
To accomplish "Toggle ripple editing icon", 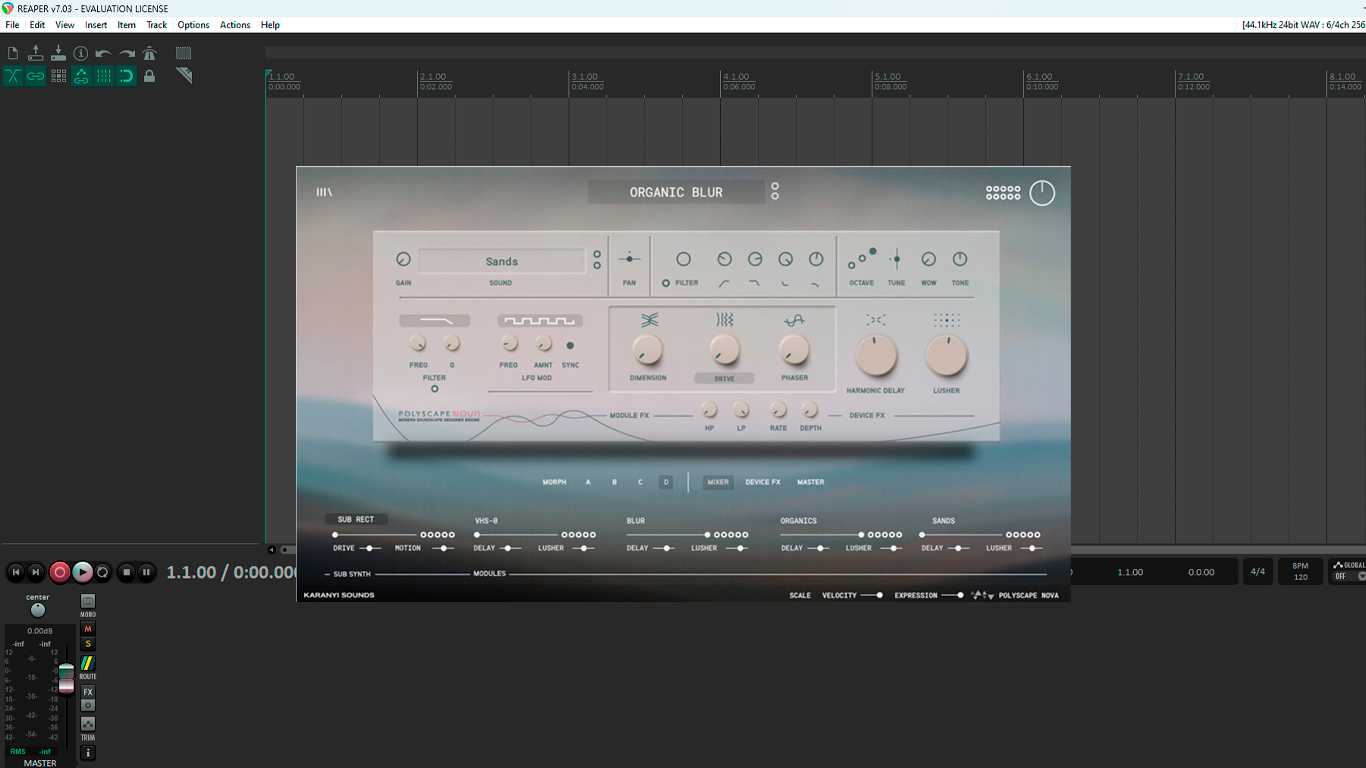I will point(59,76).
